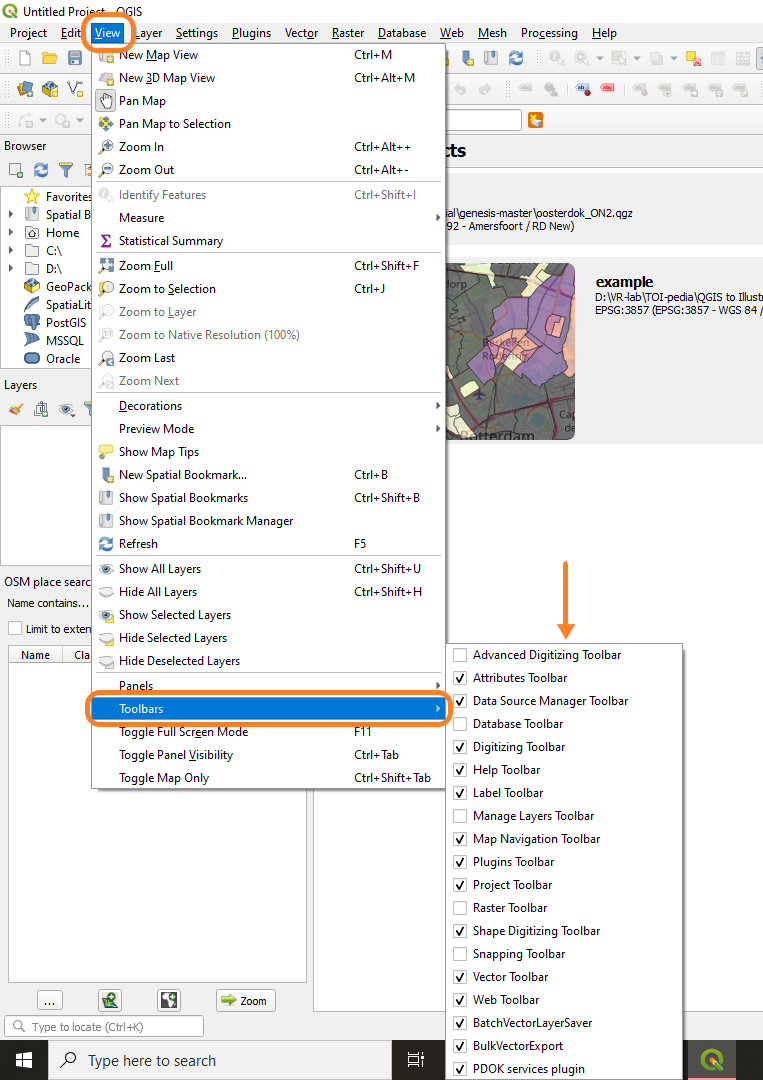Click Type to locate search field
Image resolution: width=763 pixels, height=1080 pixels.
click(x=104, y=1026)
